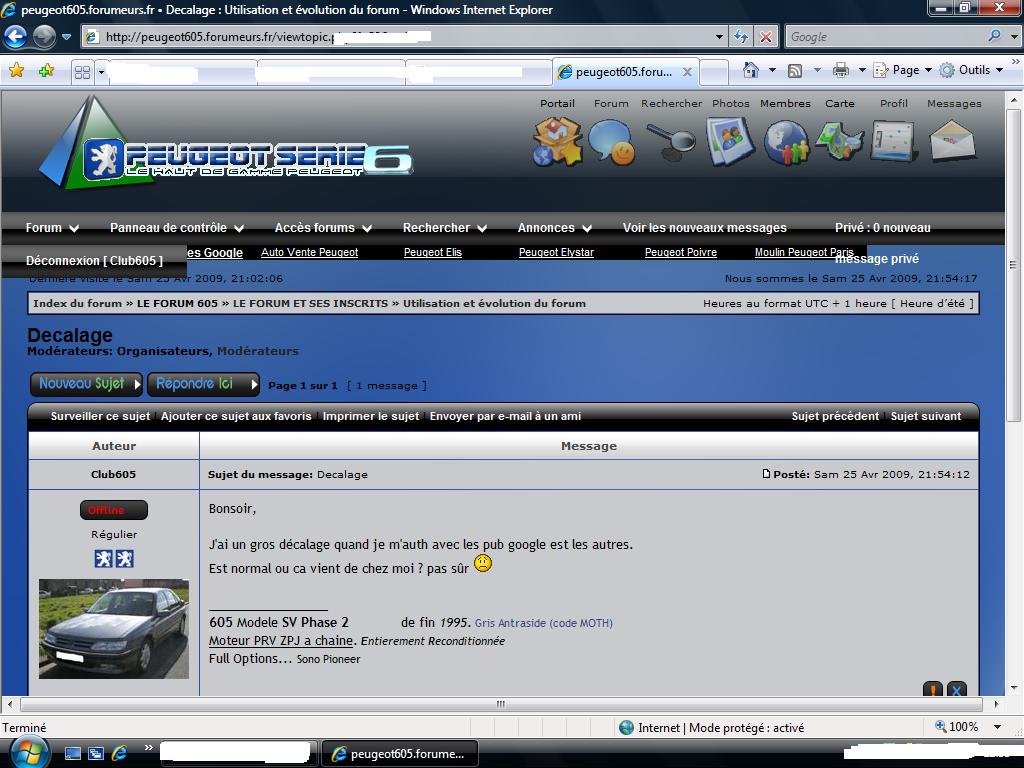Expand the Accès forums dropdown menu
The image size is (1024, 768).
tap(323, 228)
